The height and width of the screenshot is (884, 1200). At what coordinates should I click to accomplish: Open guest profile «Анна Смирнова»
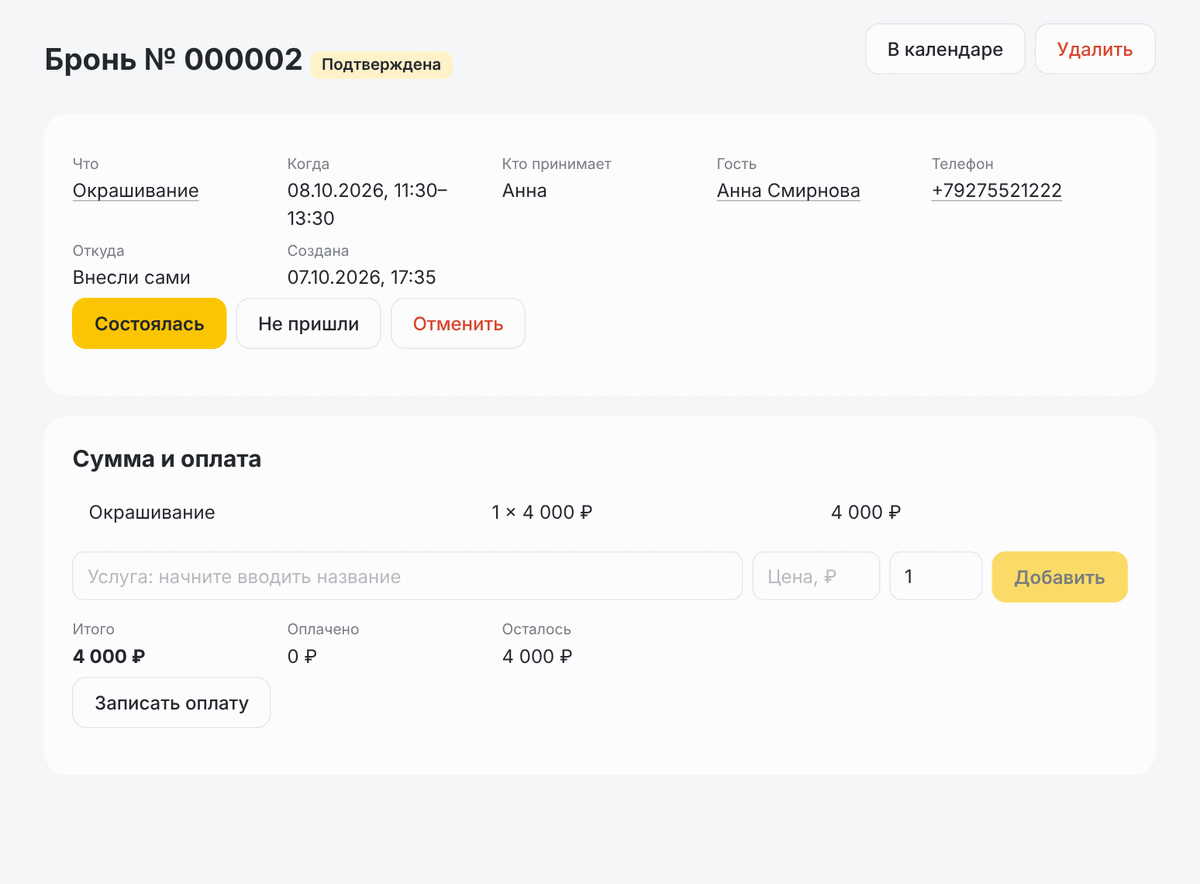pyautogui.click(x=788, y=191)
